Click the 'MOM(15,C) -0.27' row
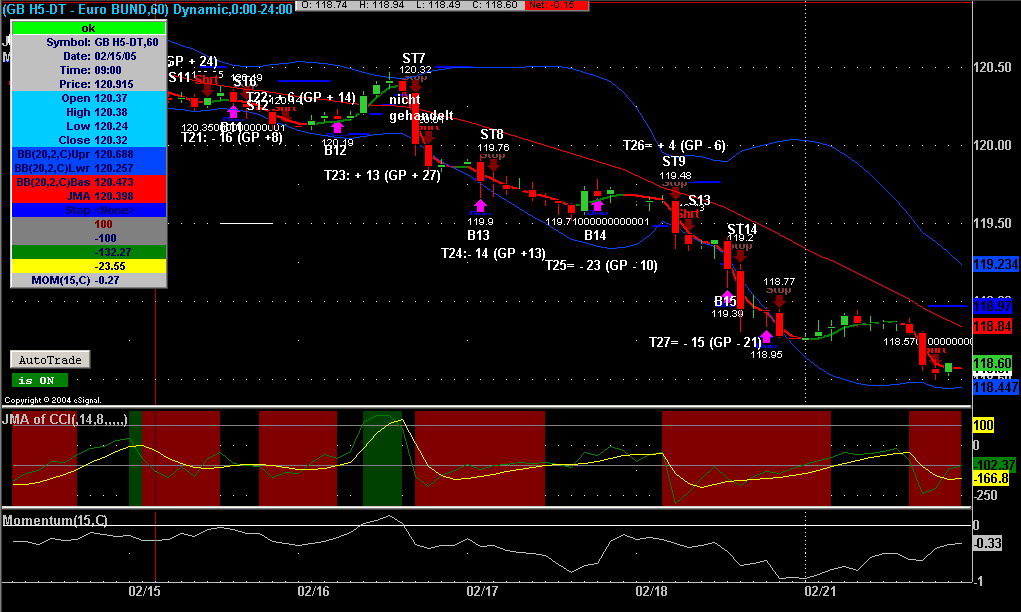Viewport: 1021px width, 612px height. 89,280
